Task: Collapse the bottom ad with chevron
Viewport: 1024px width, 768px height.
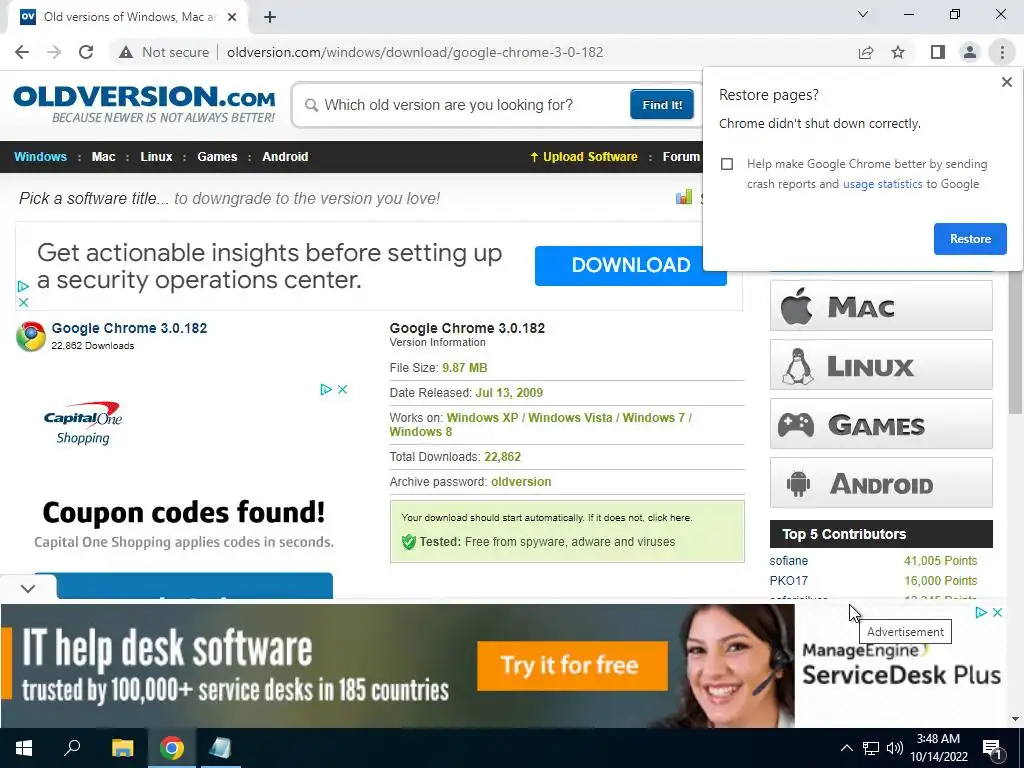Action: (x=28, y=589)
